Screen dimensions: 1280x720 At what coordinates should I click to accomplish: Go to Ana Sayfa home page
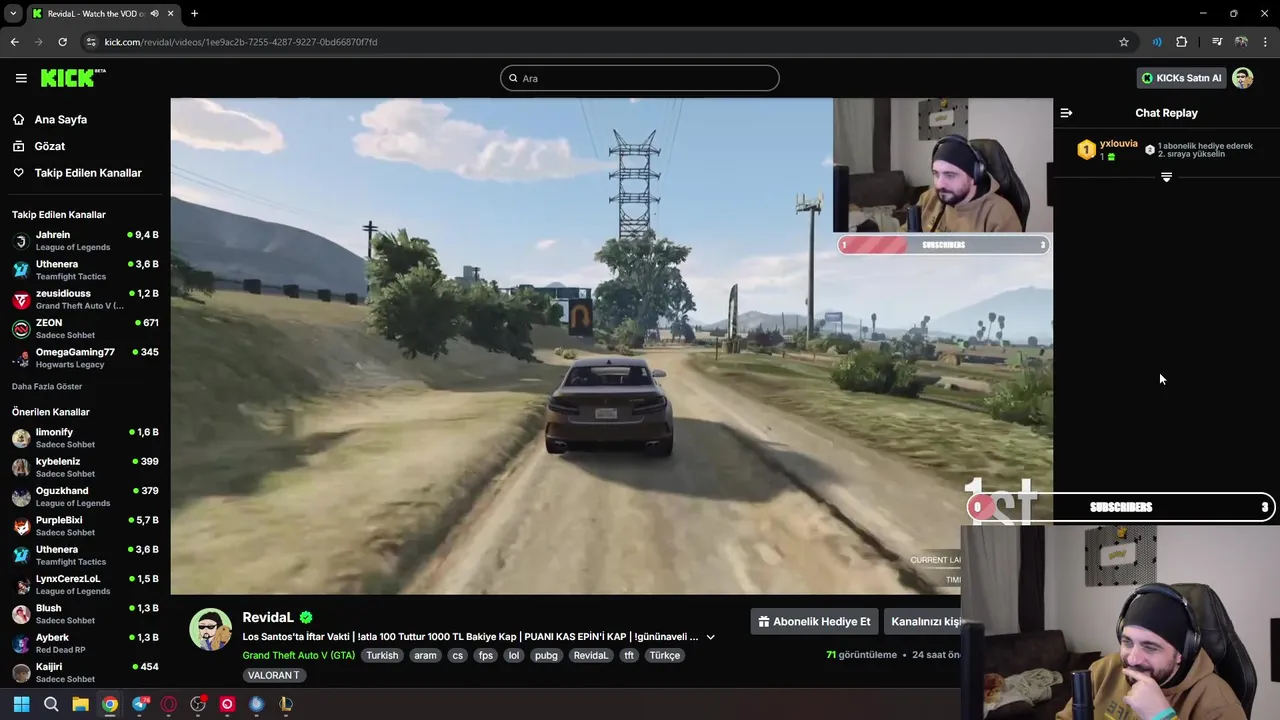(x=60, y=119)
